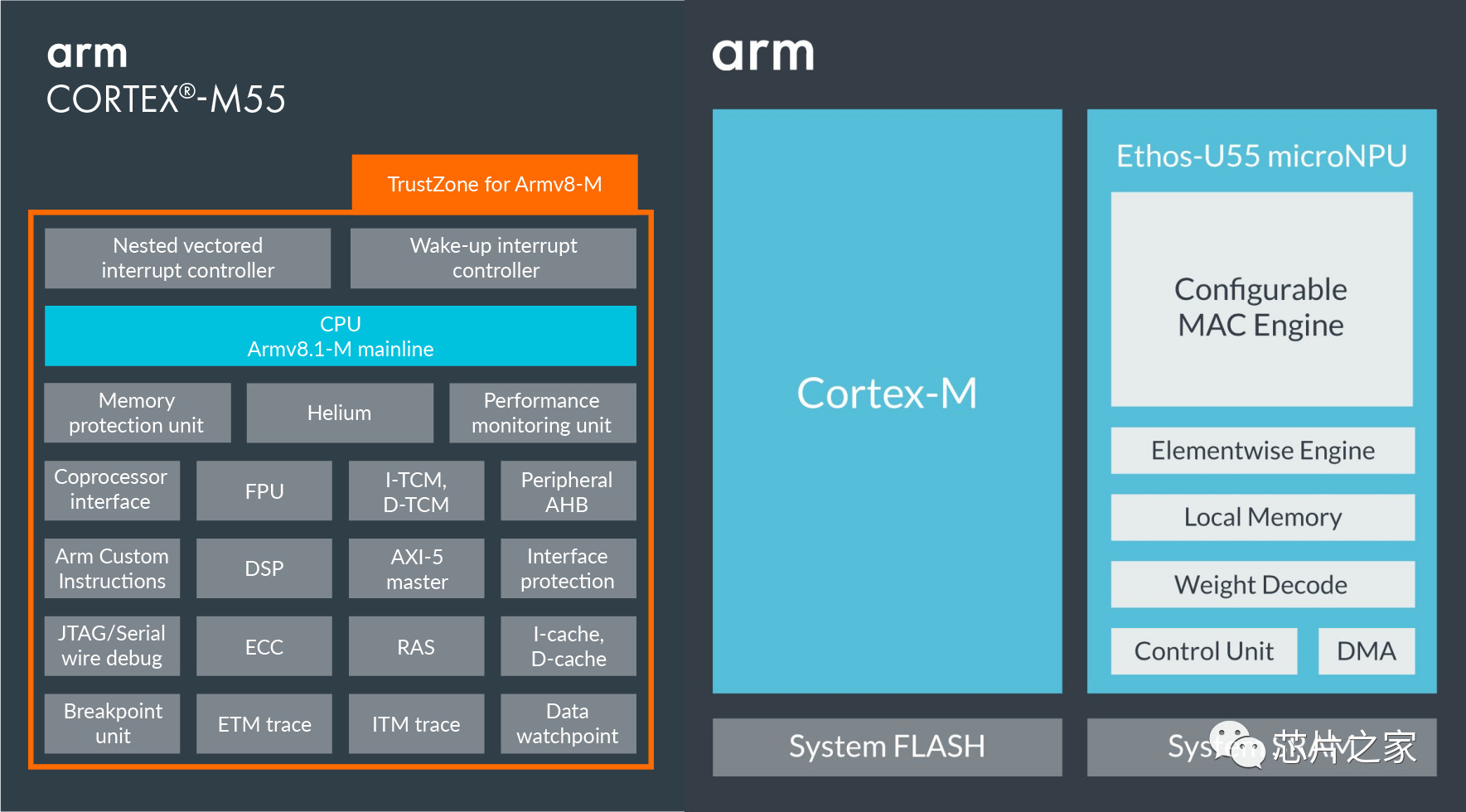The width and height of the screenshot is (1466, 812).
Task: Click AXI-5 master block
Action: tap(416, 568)
